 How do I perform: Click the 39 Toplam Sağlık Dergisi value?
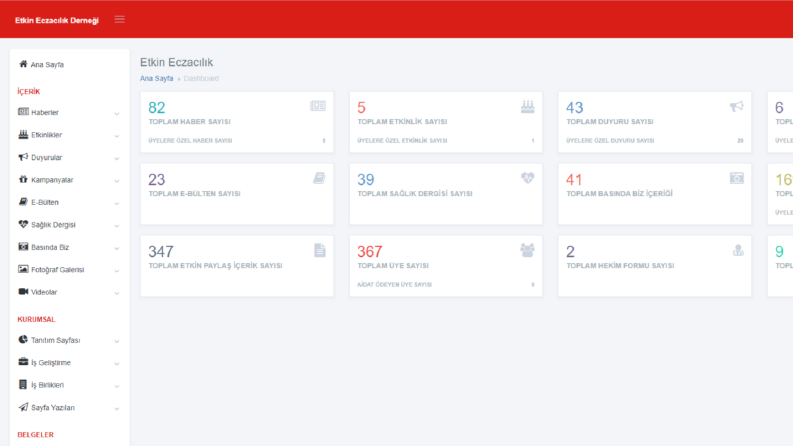pyautogui.click(x=366, y=180)
